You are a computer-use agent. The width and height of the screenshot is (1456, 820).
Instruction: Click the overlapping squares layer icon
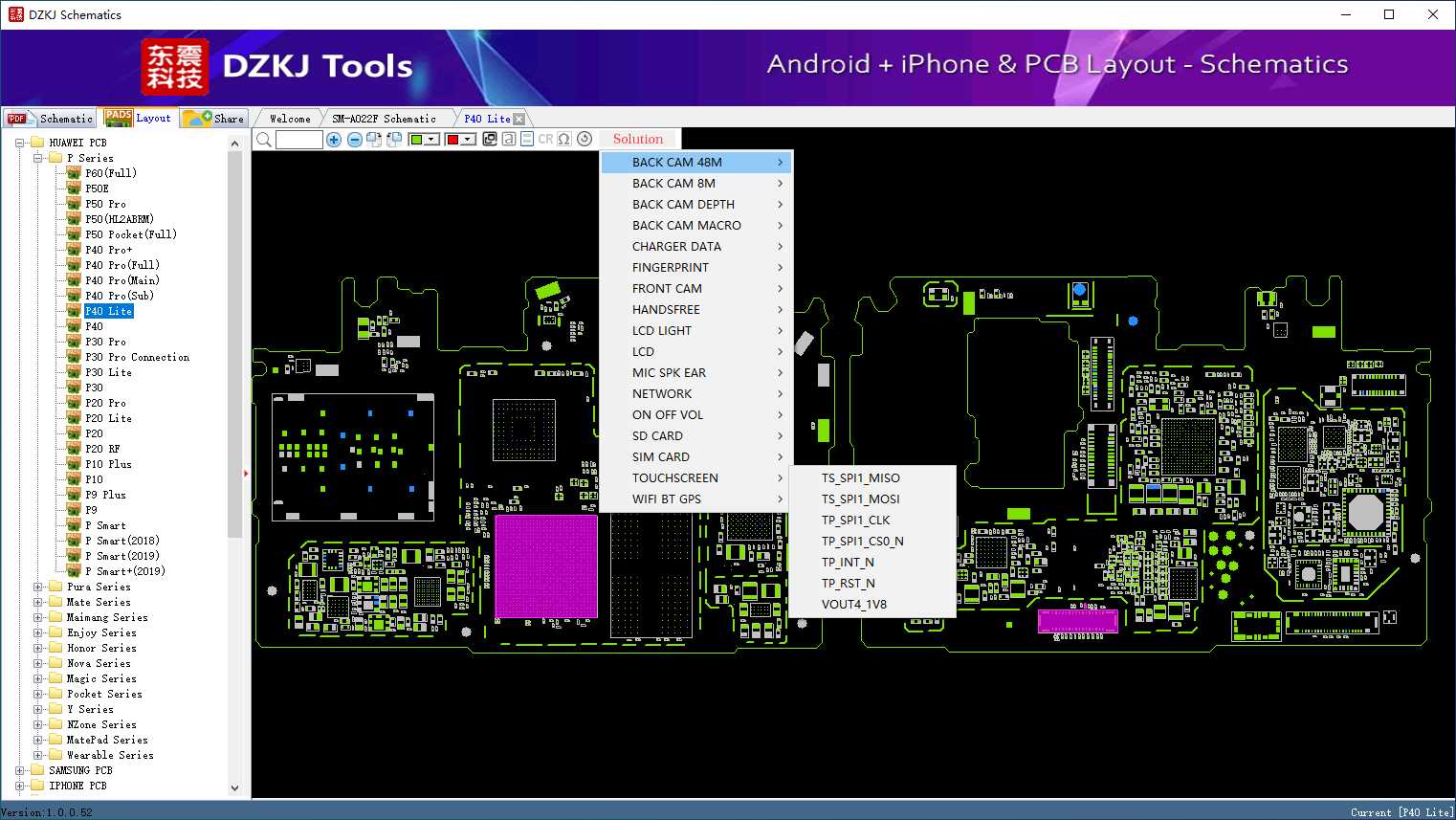click(490, 140)
